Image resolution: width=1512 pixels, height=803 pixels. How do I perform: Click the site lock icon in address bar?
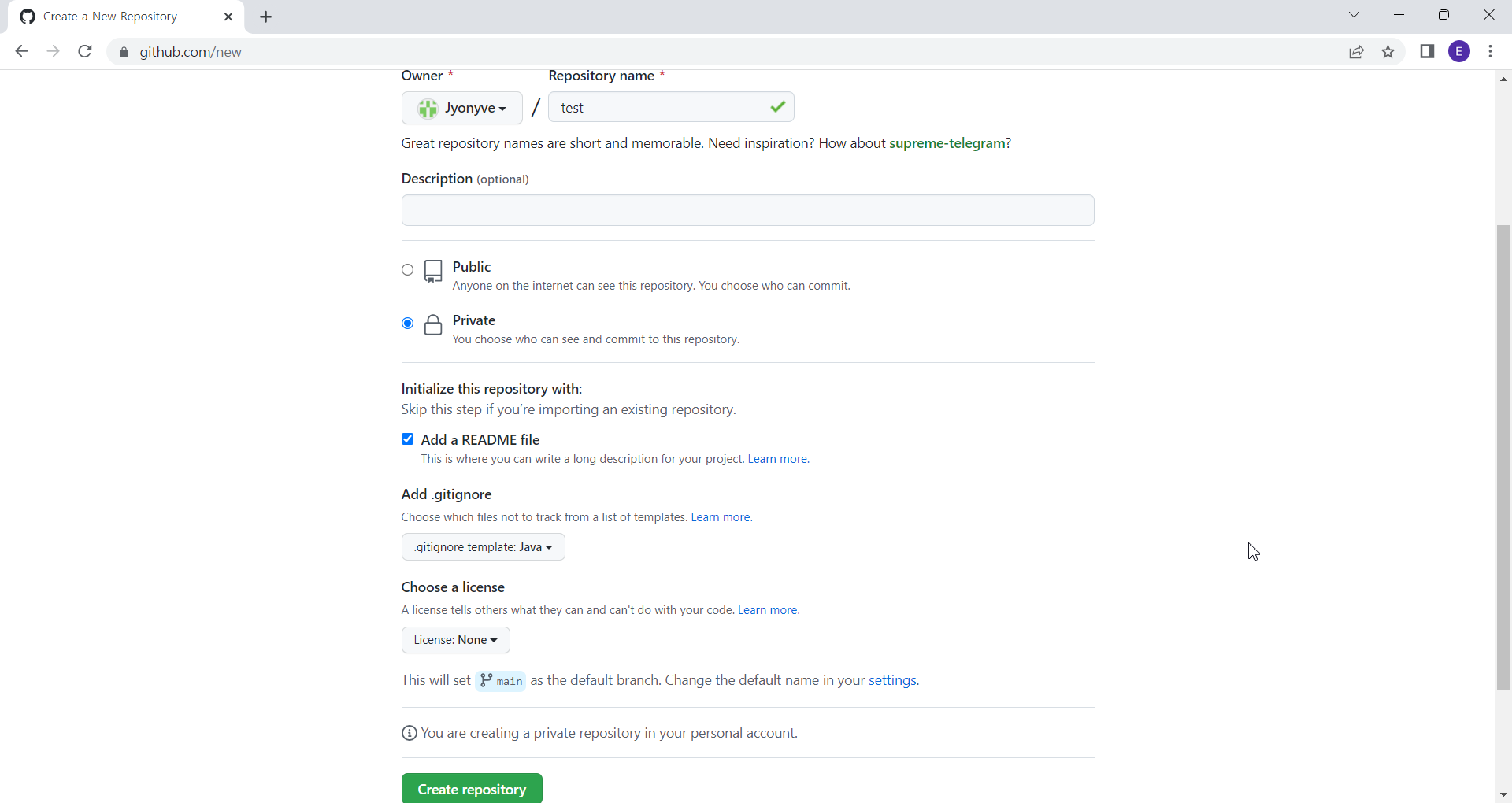pyautogui.click(x=124, y=52)
